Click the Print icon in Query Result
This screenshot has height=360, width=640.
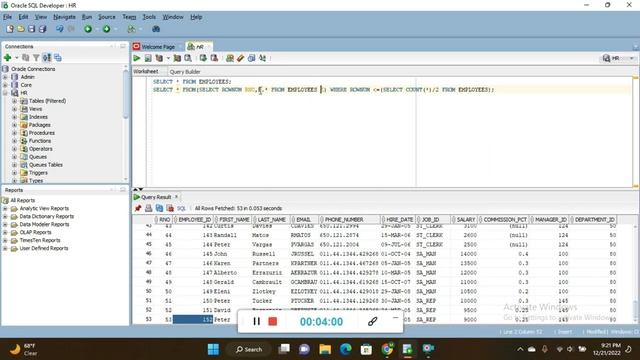(x=149, y=208)
